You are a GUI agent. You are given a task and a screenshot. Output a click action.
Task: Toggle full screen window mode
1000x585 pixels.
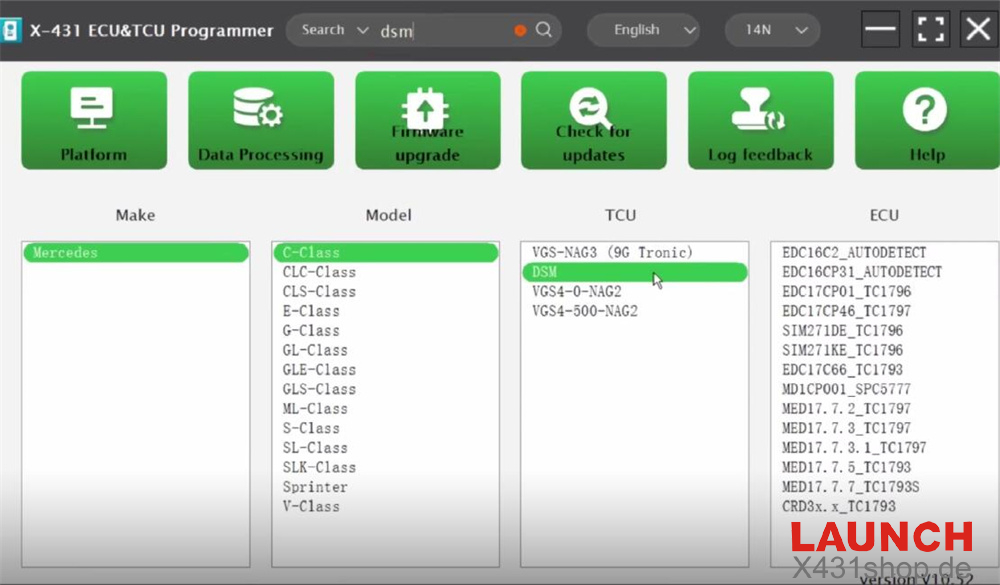[x=930, y=30]
